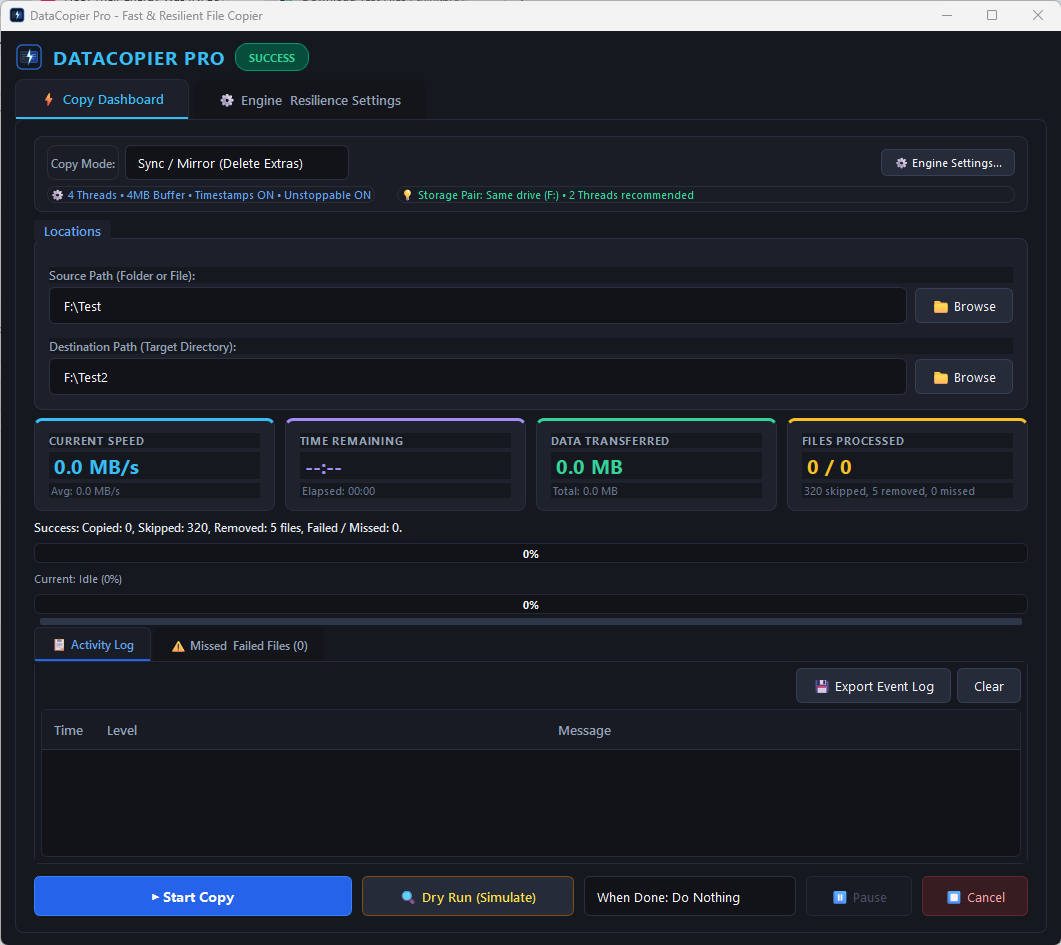Click the 0.0 MB/s current speed value
Screen dimensions: 1061x945
tap(96, 467)
